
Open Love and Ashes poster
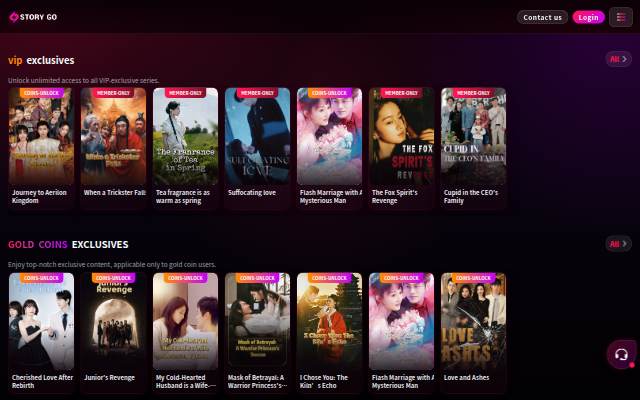[473, 321]
